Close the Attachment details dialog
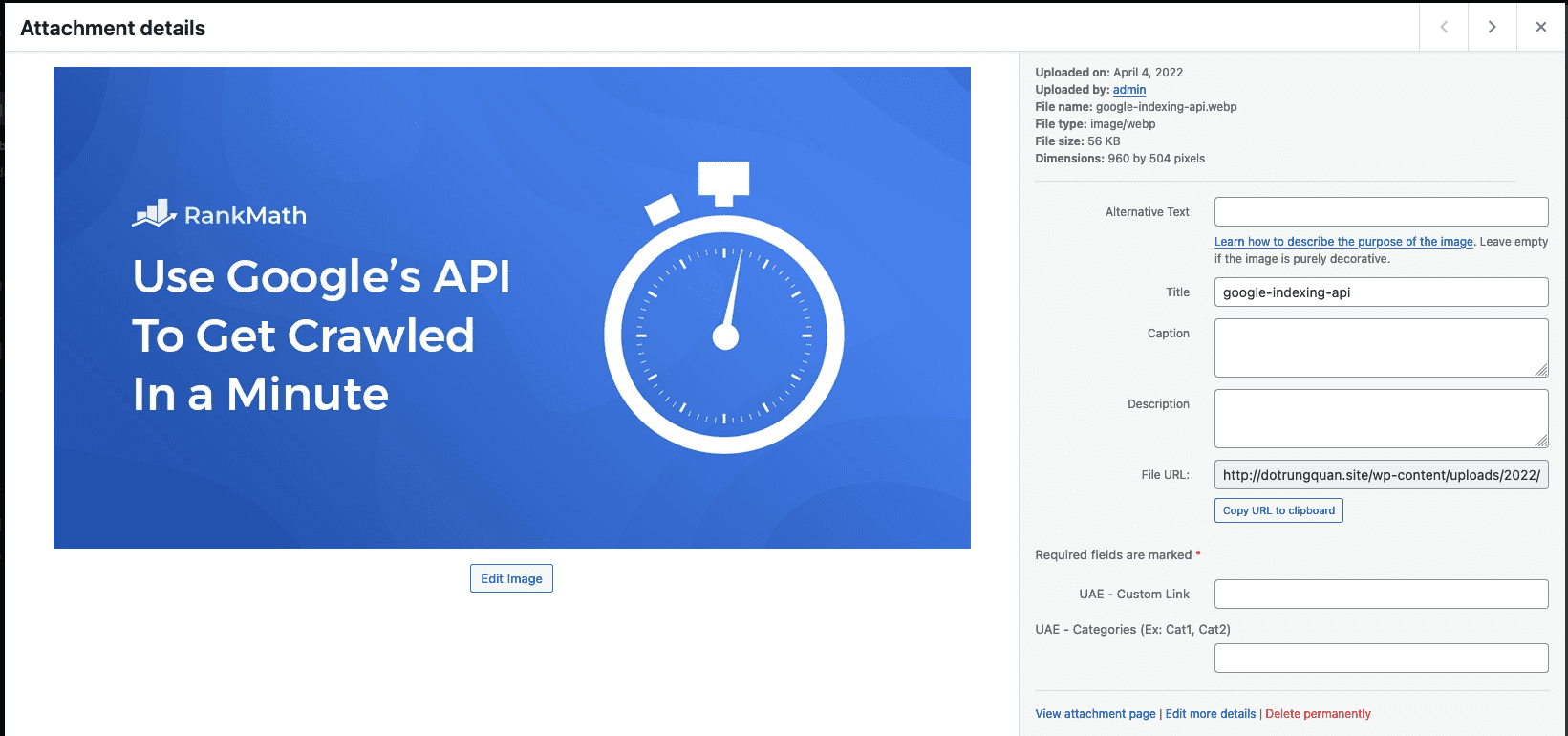This screenshot has height=736, width=1568. point(1540,27)
